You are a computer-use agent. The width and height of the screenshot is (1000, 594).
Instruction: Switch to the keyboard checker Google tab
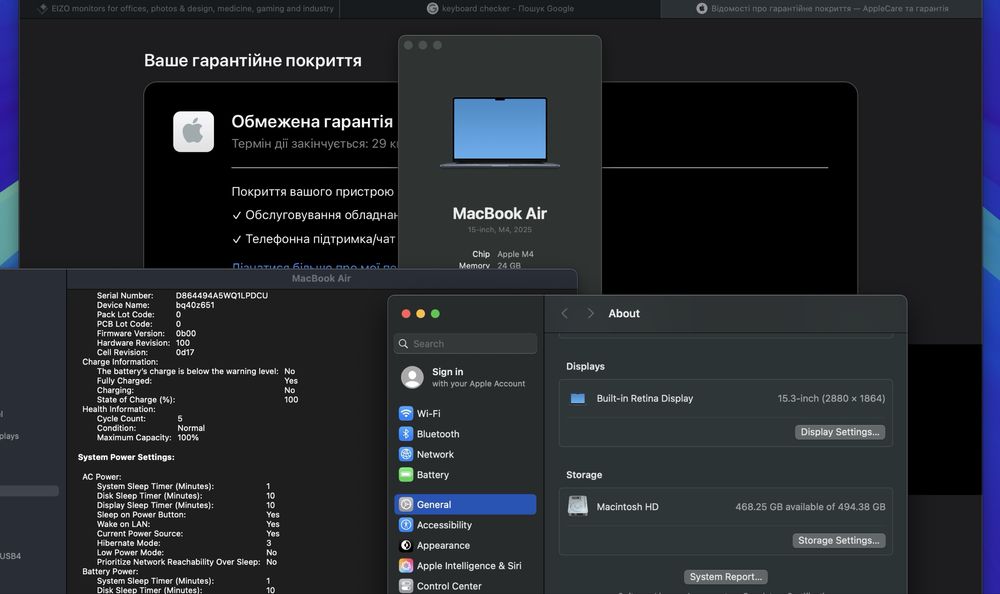pos(500,8)
